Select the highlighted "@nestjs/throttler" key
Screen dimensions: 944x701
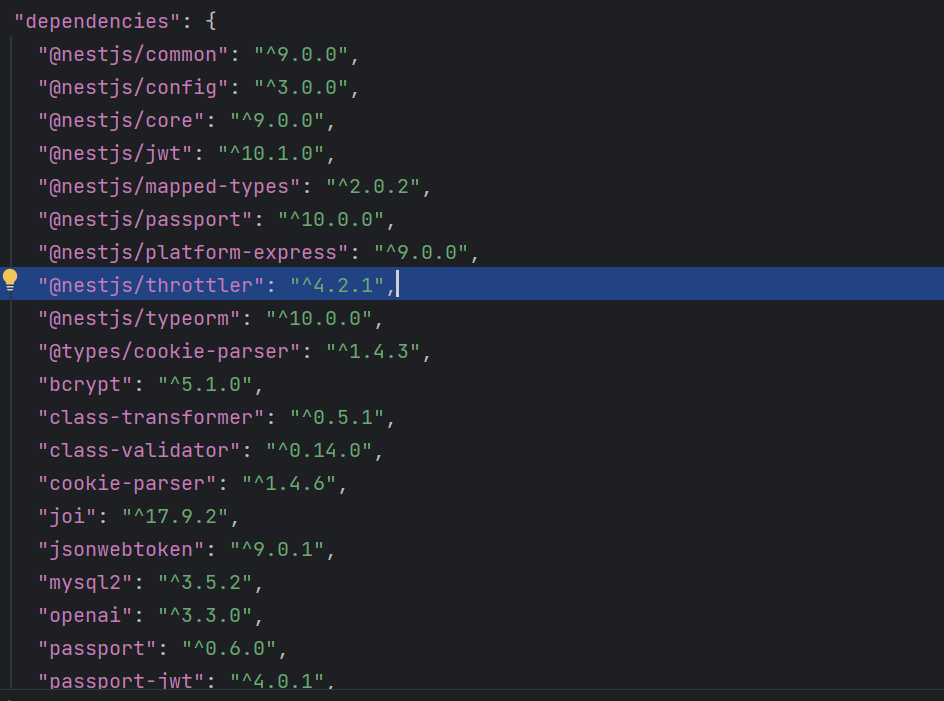click(x=151, y=285)
